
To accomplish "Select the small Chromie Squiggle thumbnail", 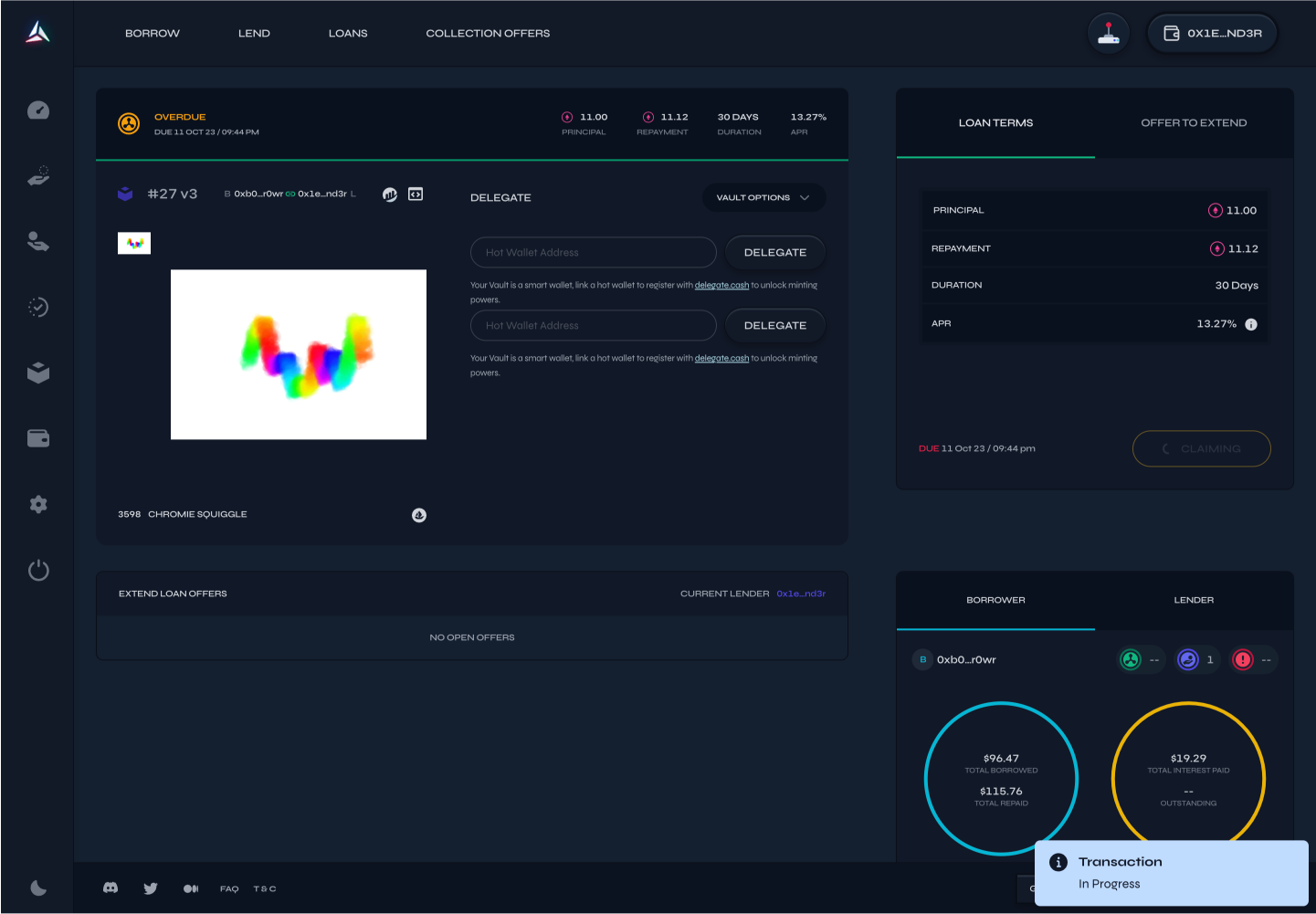I will (x=134, y=243).
